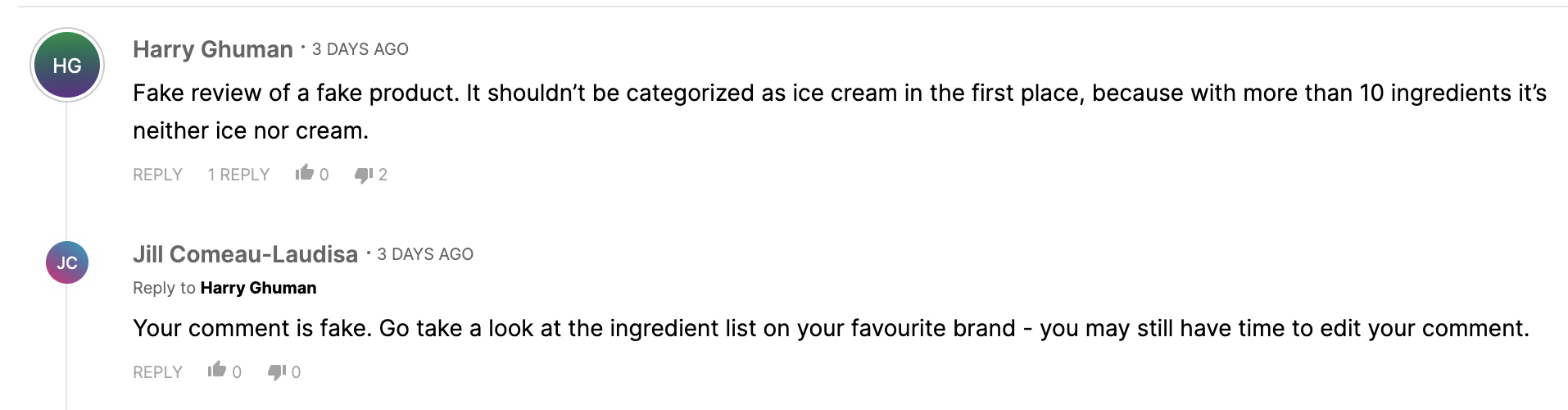Click thumbs down on Harry Ghuman's comment
The width and height of the screenshot is (1568, 410).
point(363,175)
